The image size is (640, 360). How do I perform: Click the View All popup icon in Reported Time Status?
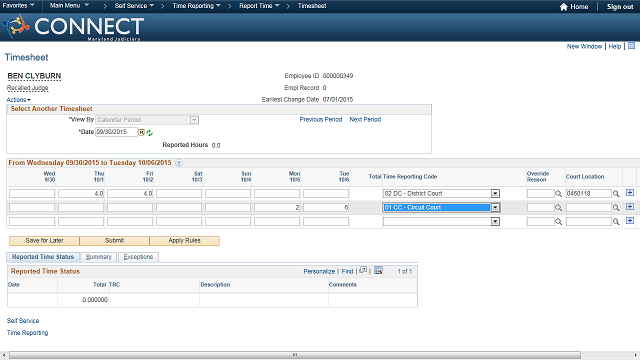click(363, 270)
